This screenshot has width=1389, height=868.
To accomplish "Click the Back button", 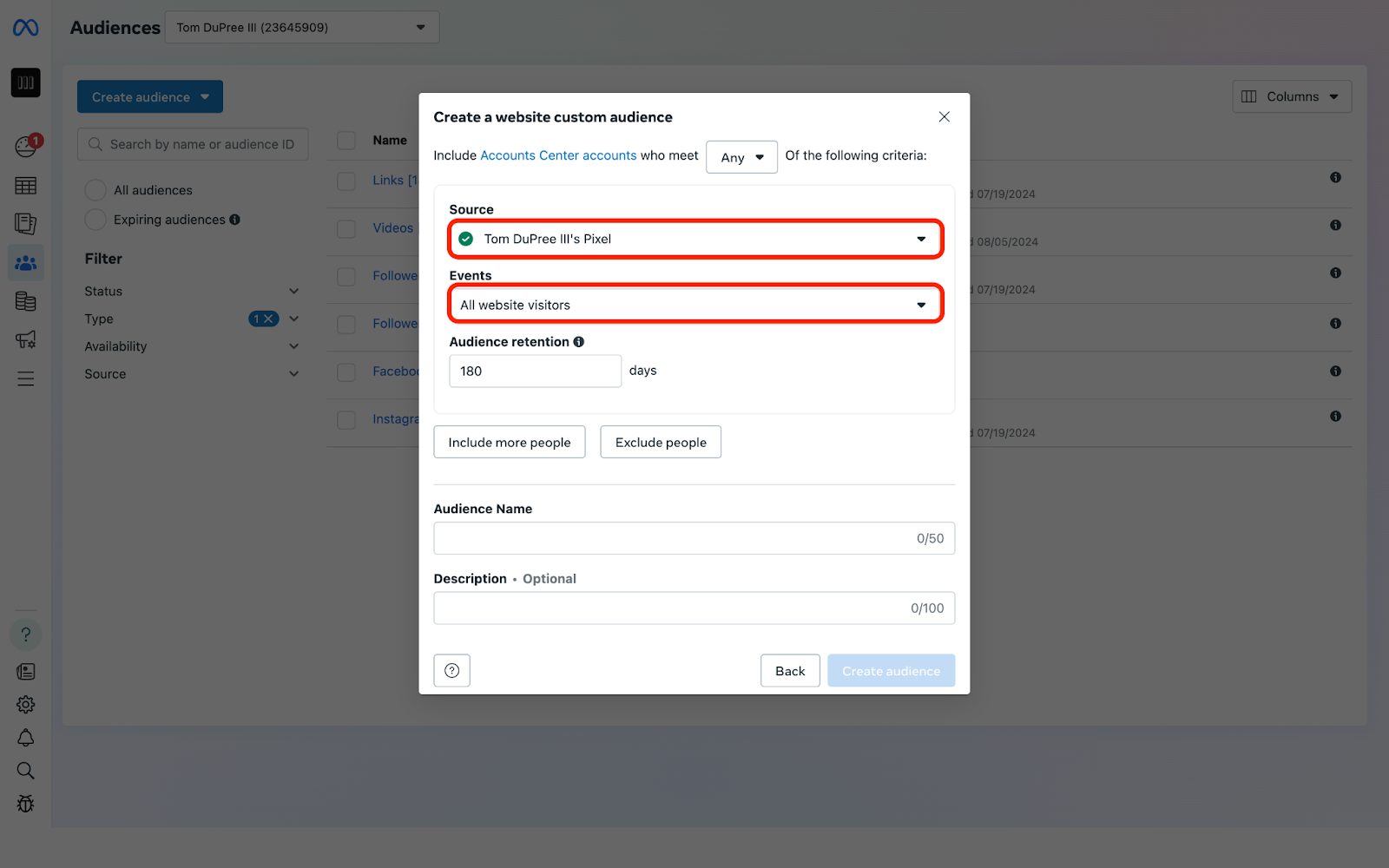I will [x=790, y=671].
